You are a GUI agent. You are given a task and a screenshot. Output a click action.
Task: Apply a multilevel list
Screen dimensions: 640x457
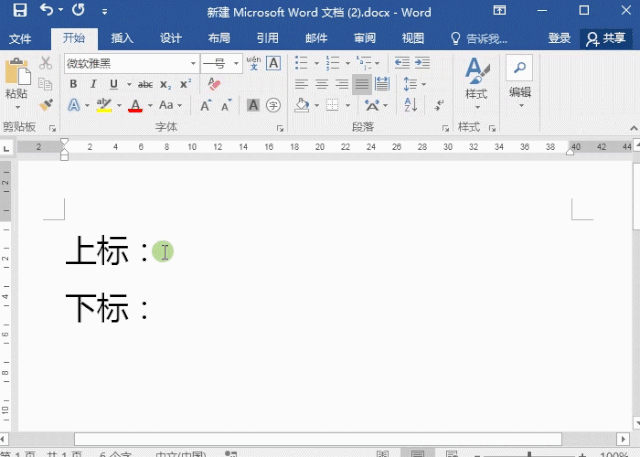pos(364,63)
